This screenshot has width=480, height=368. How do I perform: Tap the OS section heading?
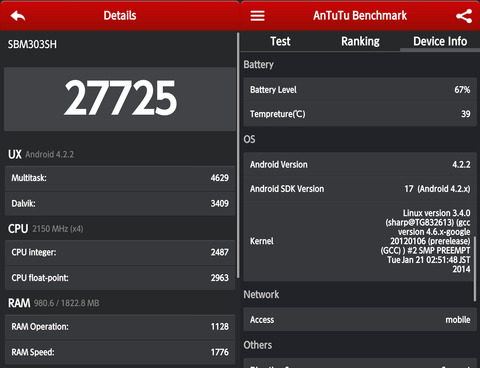tap(249, 139)
